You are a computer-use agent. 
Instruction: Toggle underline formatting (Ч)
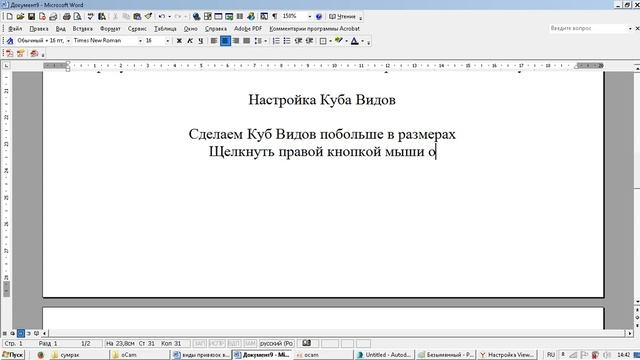coord(200,41)
